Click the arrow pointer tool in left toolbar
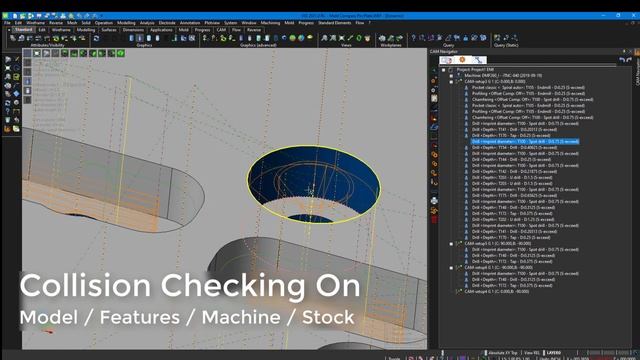640x360 pixels. [8, 60]
